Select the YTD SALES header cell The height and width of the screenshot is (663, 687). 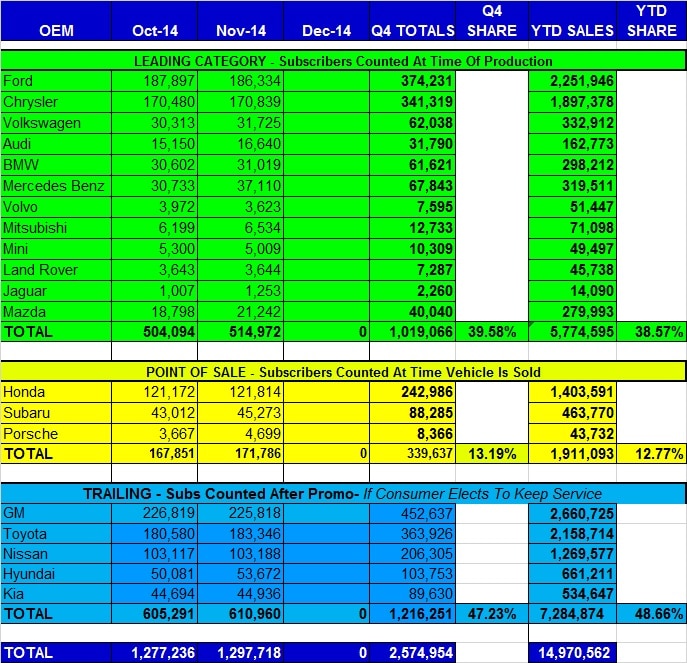point(573,21)
